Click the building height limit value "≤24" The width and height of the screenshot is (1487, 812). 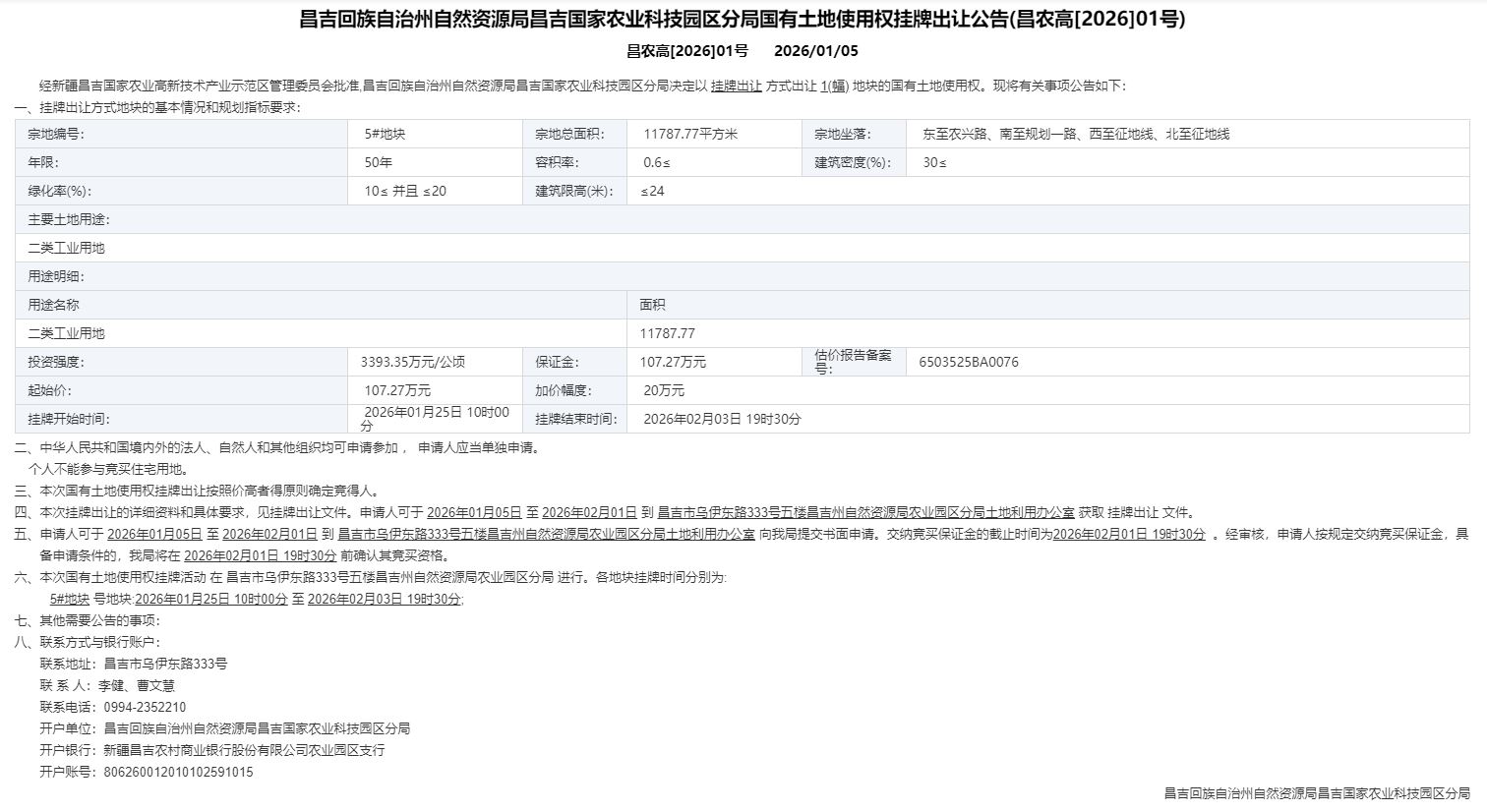pyautogui.click(x=652, y=191)
